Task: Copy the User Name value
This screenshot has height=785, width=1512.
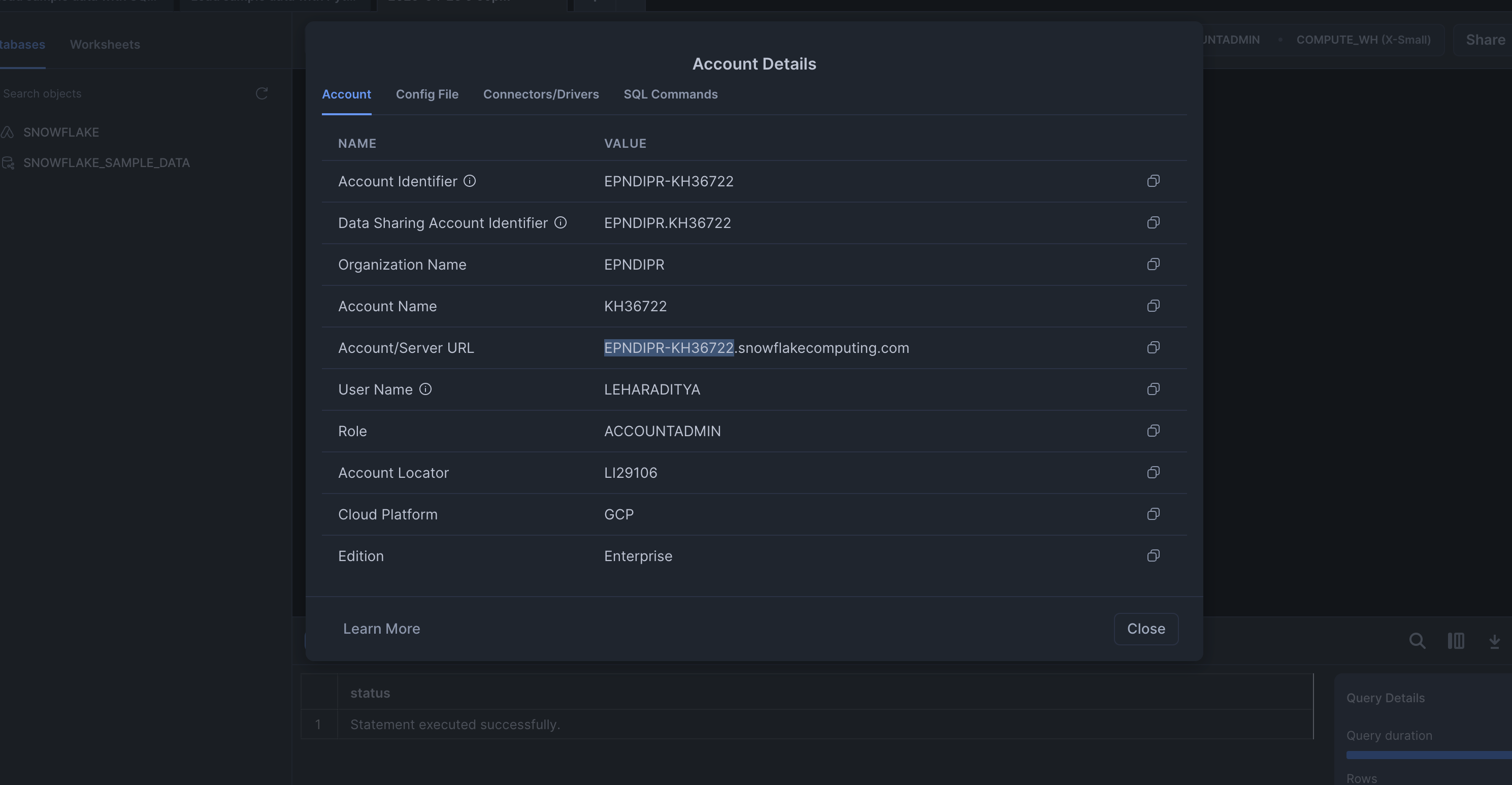Action: [x=1153, y=389]
